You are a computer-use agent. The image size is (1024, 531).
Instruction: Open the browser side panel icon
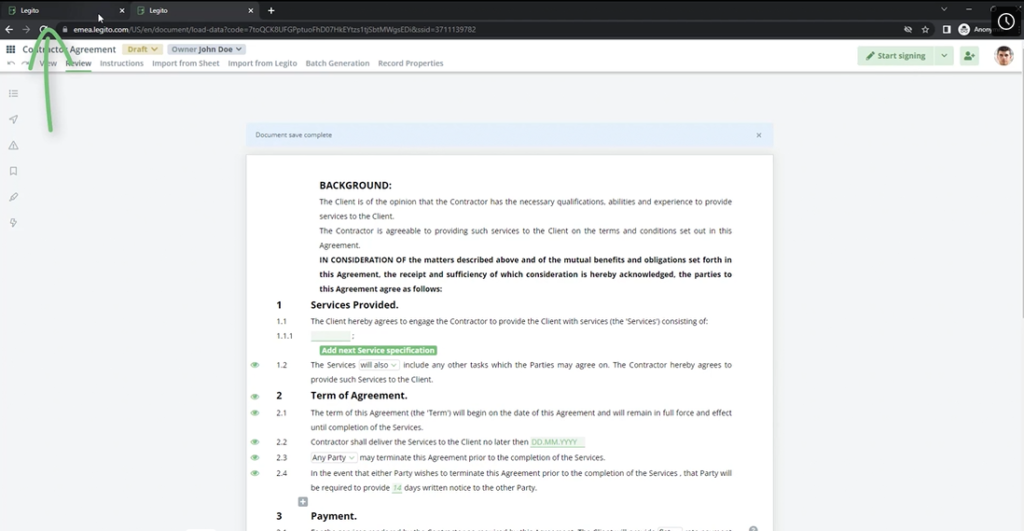click(x=946, y=29)
